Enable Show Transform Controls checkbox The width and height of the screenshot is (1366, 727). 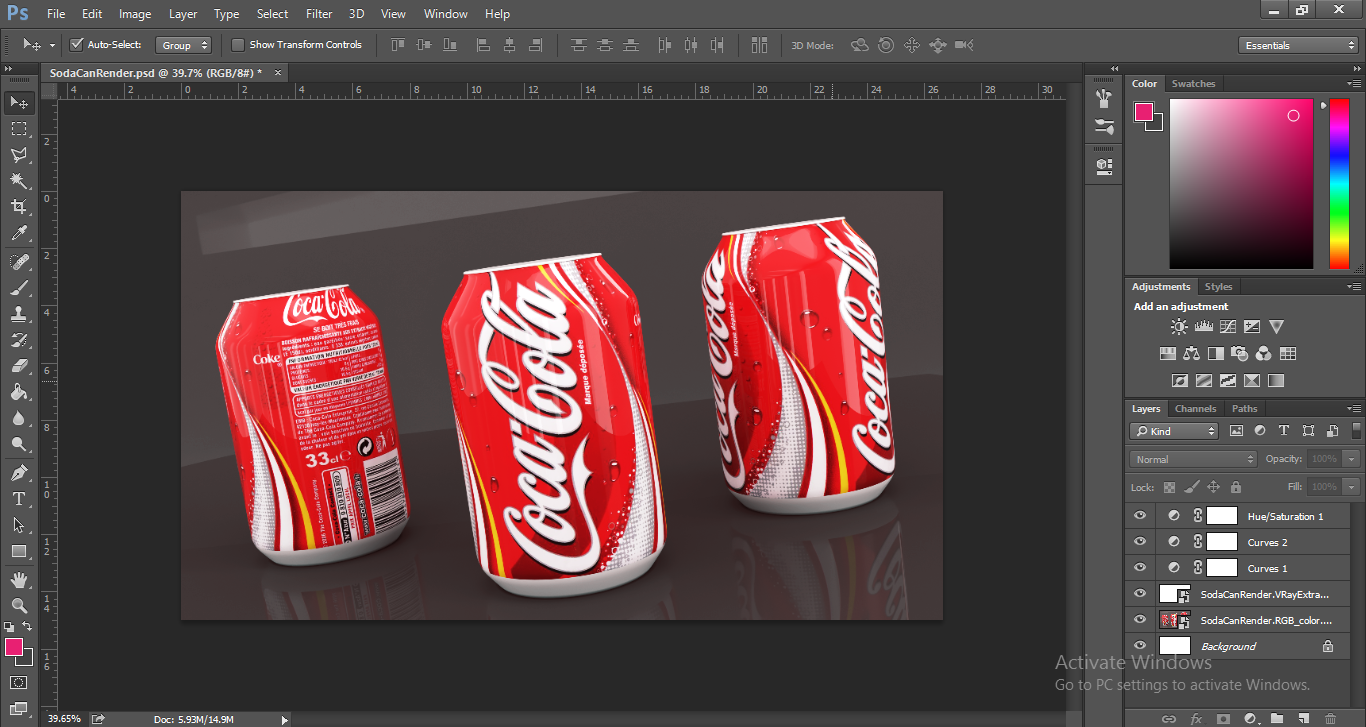238,44
